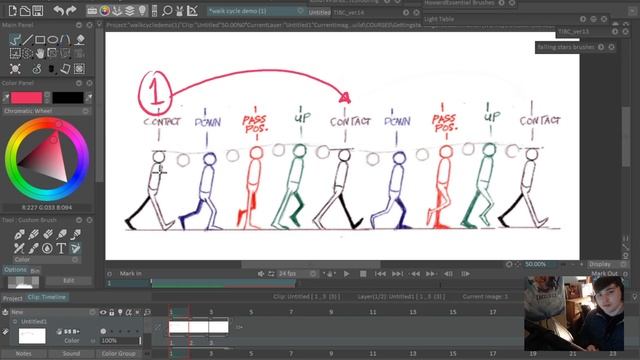The image size is (640, 360).
Task: Select the hand panning tool
Action: click(x=40, y=53)
